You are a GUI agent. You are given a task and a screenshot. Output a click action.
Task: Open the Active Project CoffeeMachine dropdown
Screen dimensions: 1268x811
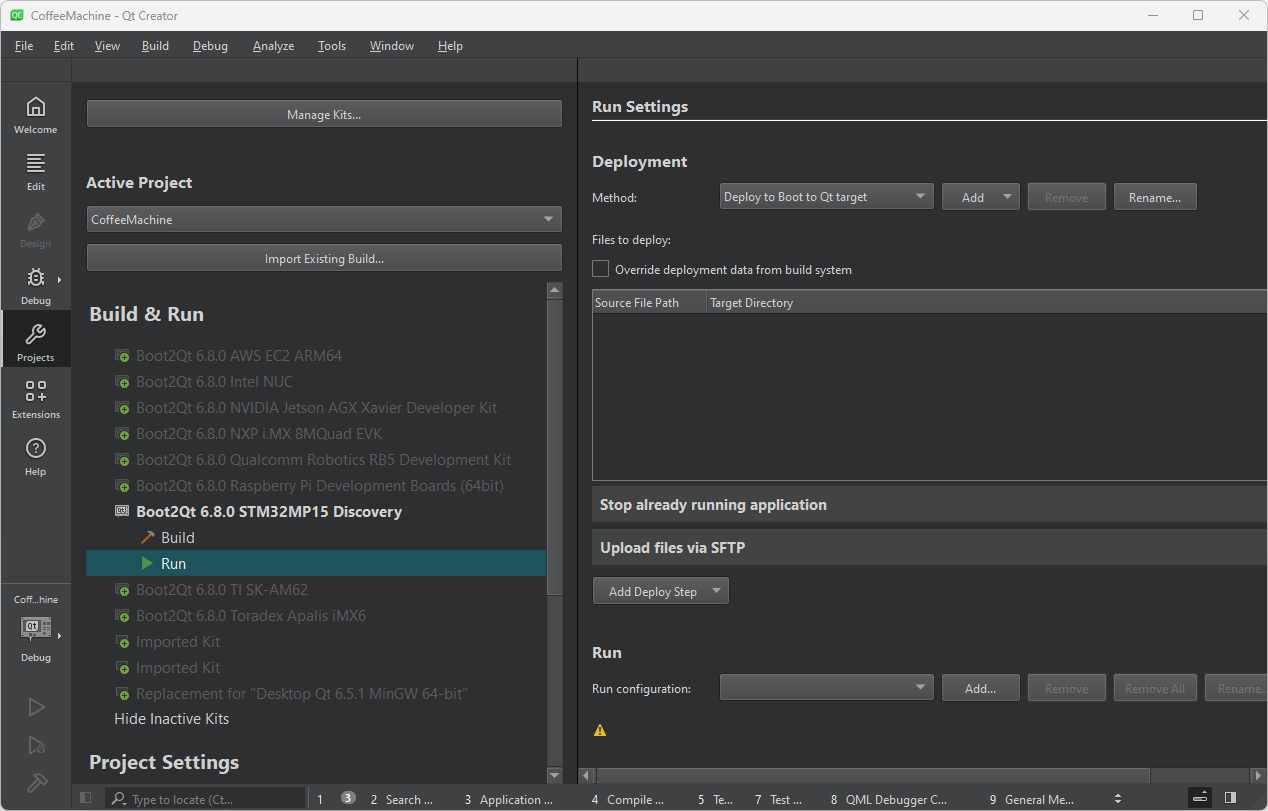[323, 219]
